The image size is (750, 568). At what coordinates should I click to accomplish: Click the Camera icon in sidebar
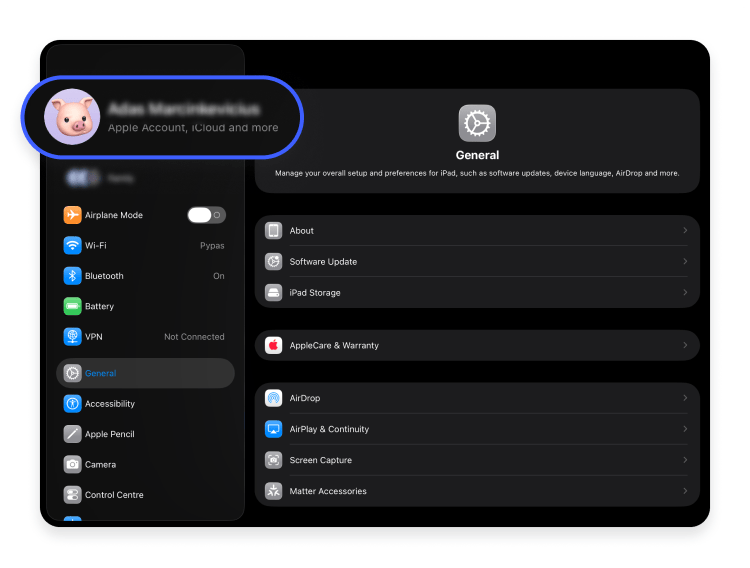(x=72, y=464)
